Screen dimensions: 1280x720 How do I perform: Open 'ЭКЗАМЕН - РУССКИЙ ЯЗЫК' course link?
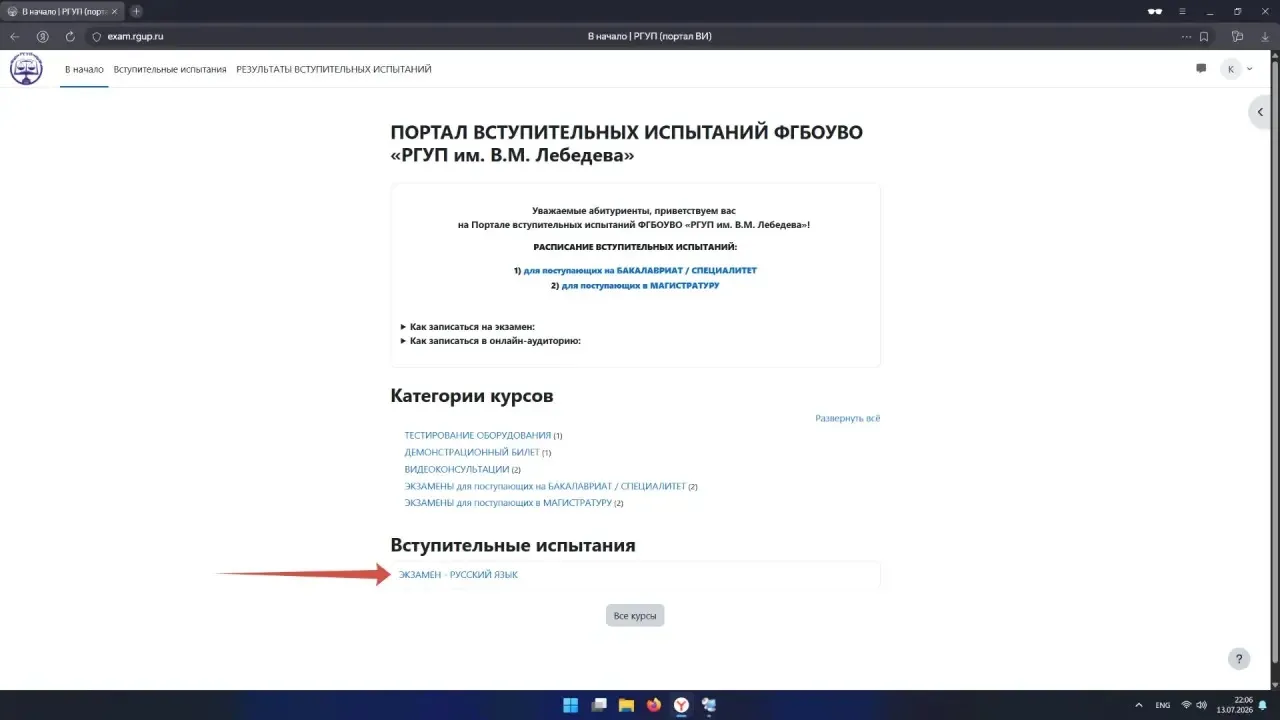pyautogui.click(x=458, y=575)
